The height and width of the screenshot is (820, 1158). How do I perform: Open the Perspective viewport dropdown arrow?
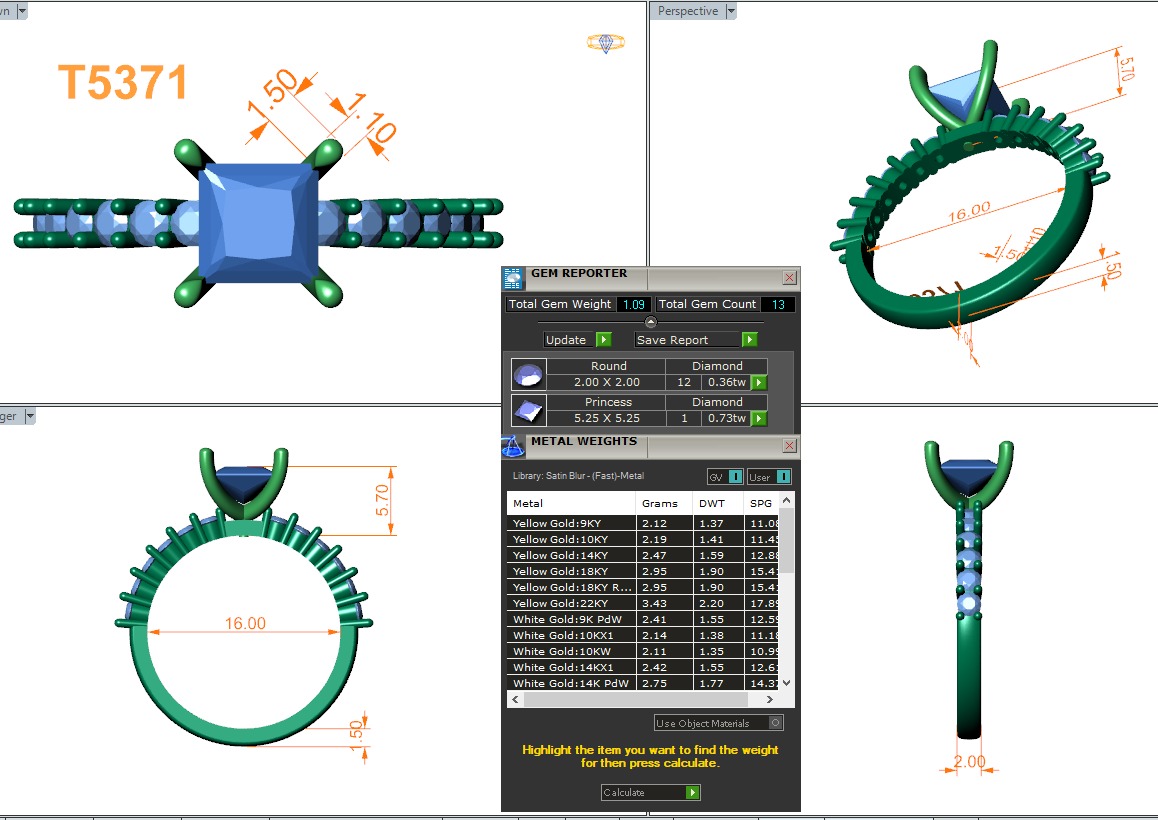731,11
